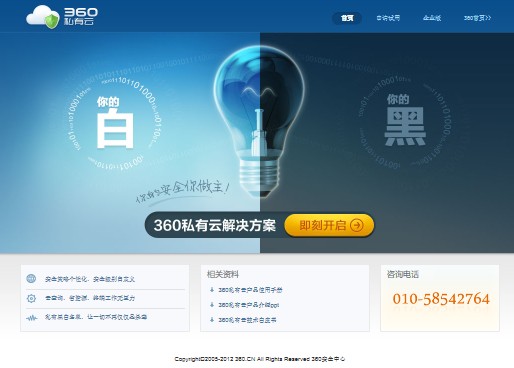The image size is (514, 368).
Task: Click the feature text beside the gear icon
Action: pyautogui.click(x=90, y=298)
